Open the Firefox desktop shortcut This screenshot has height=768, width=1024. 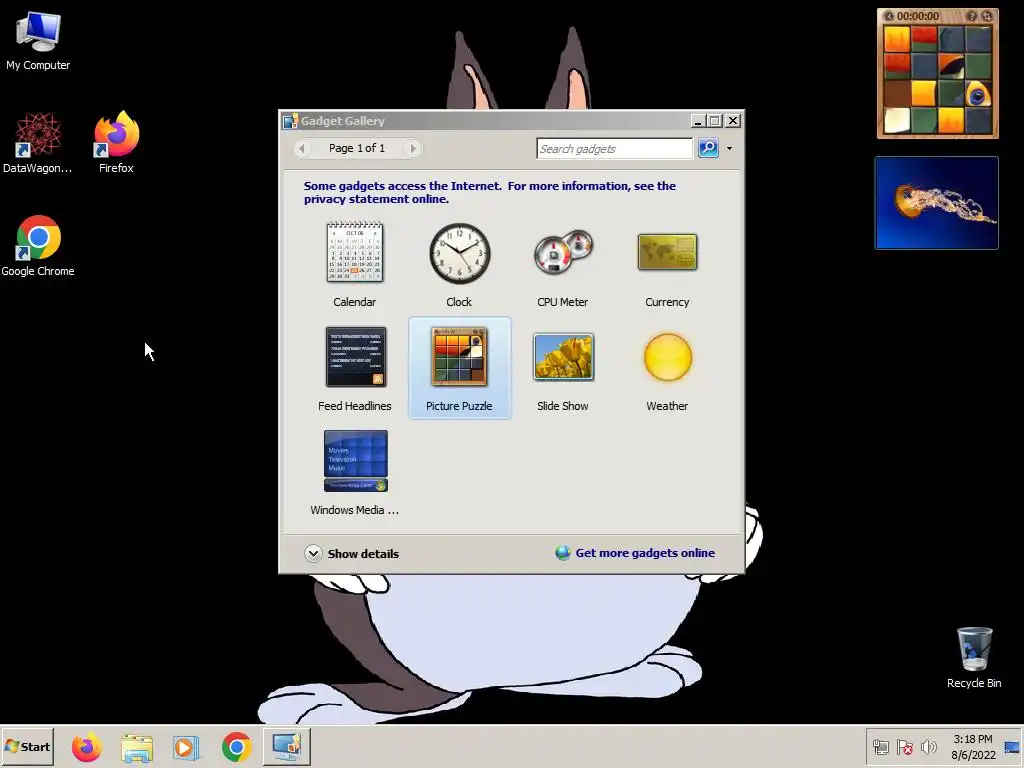(x=116, y=142)
